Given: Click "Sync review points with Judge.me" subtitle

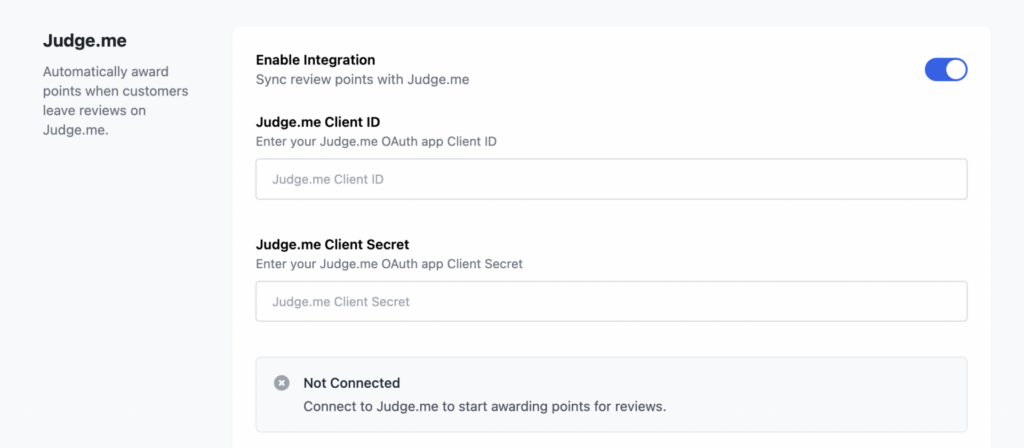Looking at the screenshot, I should 362,79.
